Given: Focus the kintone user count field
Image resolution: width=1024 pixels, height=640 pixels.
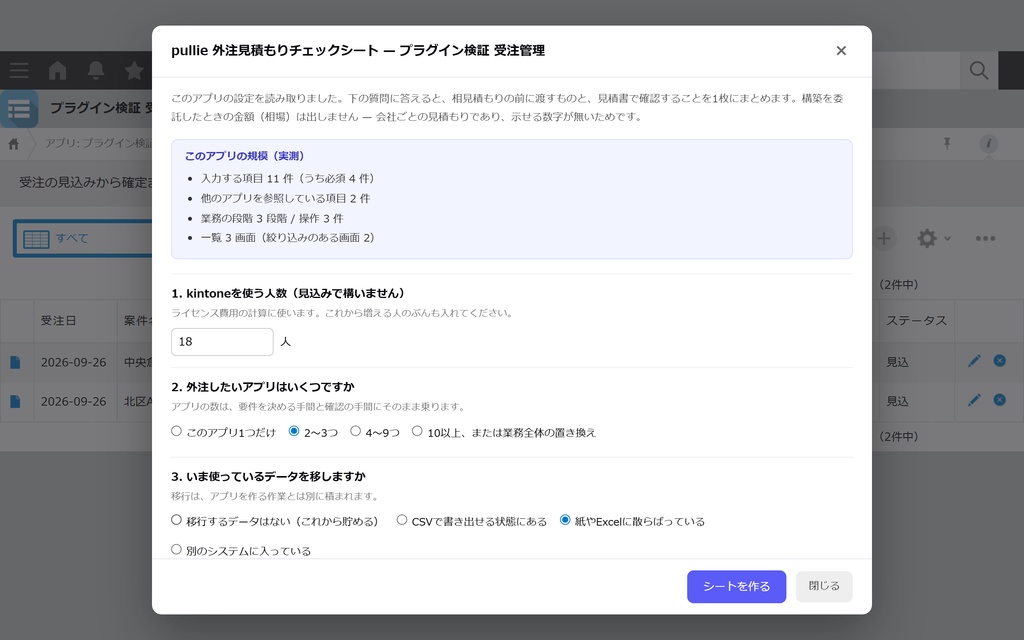Looking at the screenshot, I should tap(222, 342).
